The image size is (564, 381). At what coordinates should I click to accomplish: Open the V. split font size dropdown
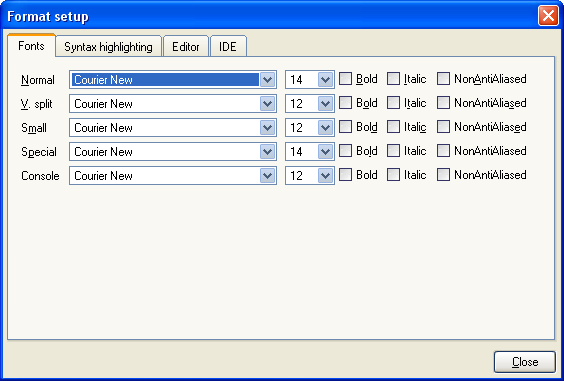325,104
